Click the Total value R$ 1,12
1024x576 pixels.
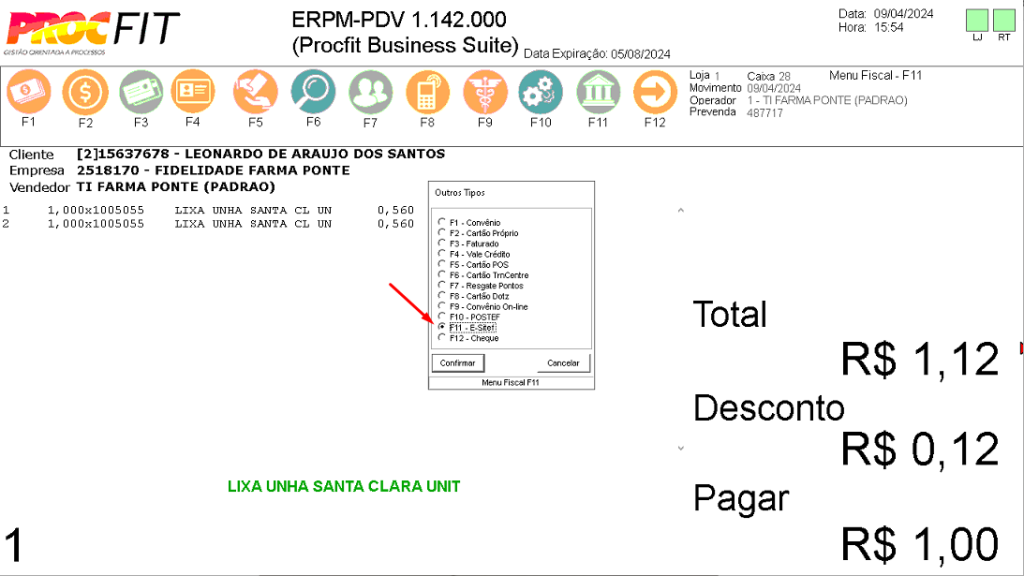920,359
